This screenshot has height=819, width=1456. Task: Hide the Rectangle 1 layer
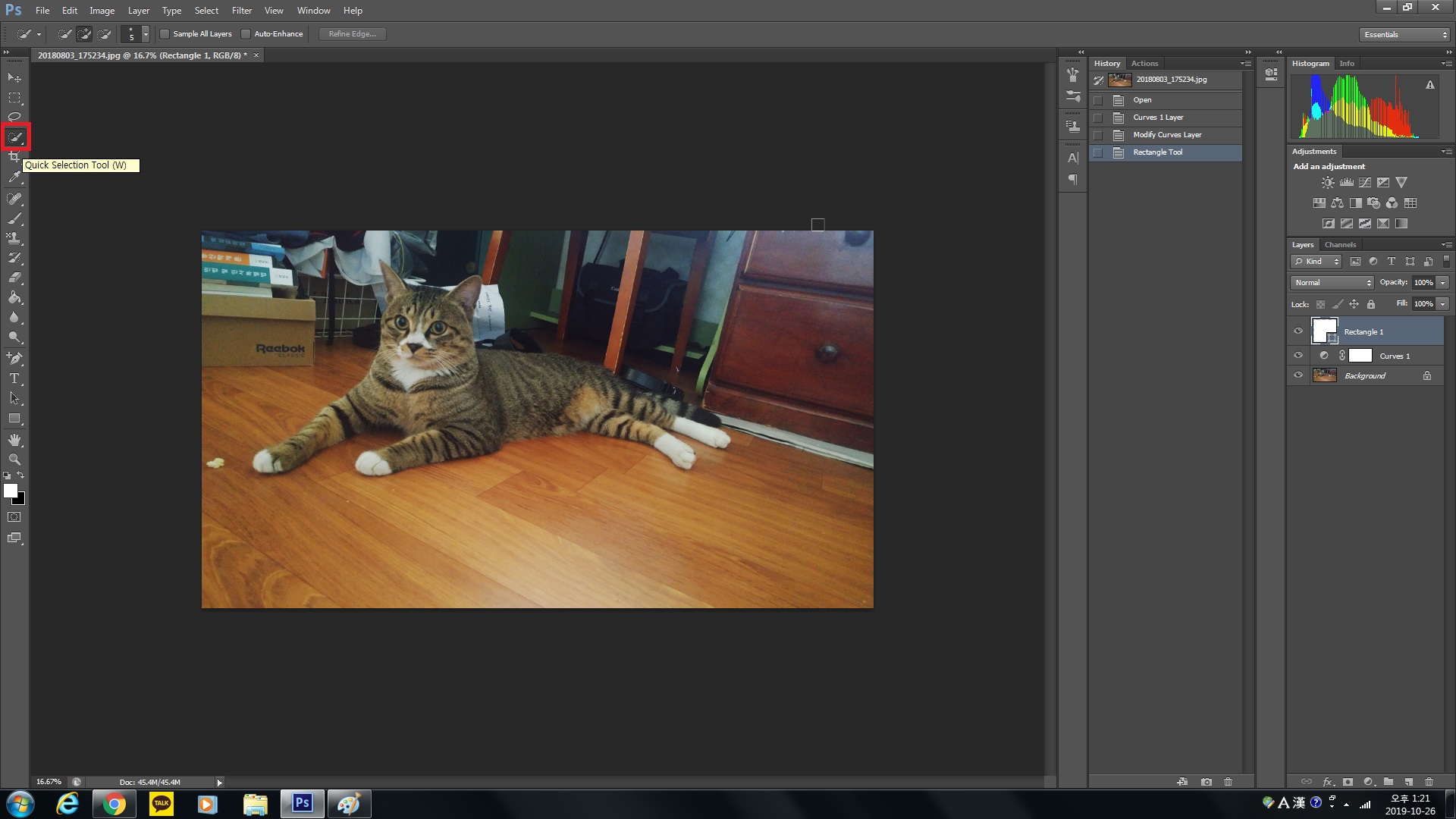[1298, 331]
